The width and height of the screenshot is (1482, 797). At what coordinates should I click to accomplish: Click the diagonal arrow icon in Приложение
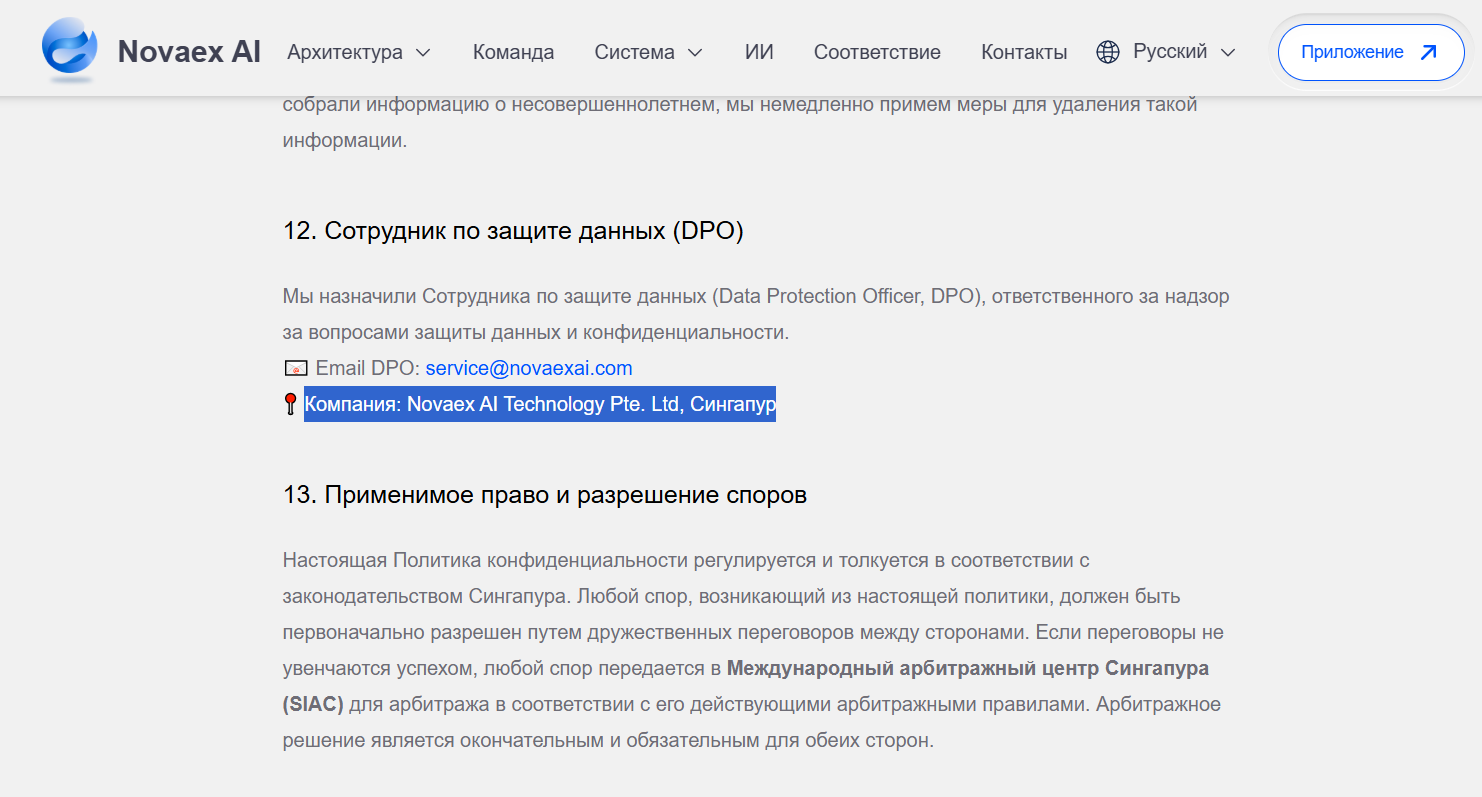[1428, 52]
